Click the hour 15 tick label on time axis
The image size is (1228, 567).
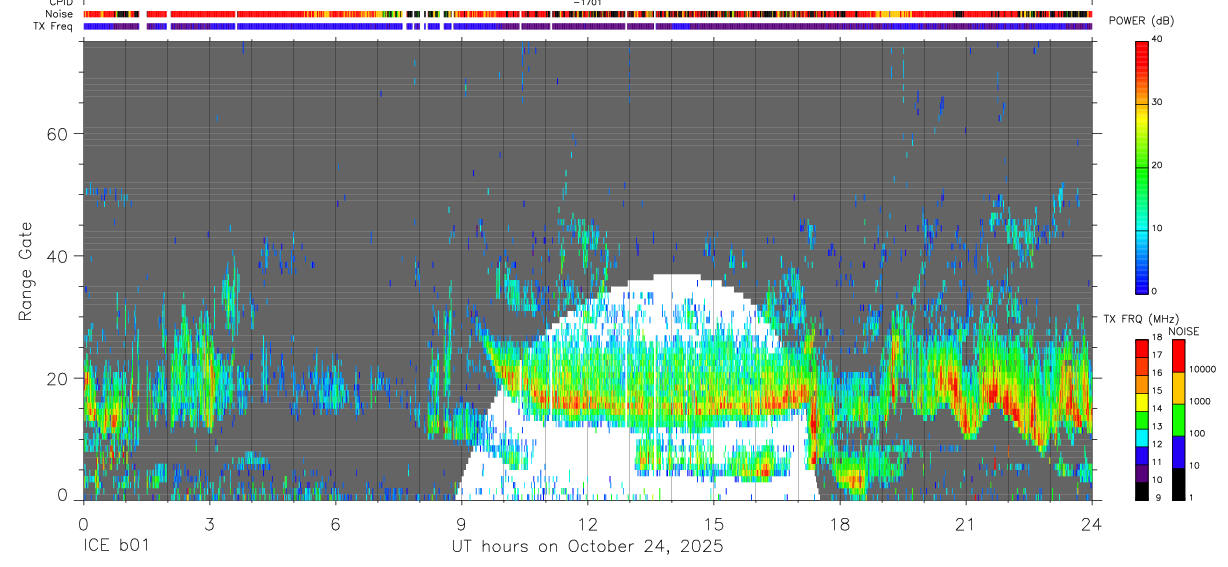click(714, 525)
